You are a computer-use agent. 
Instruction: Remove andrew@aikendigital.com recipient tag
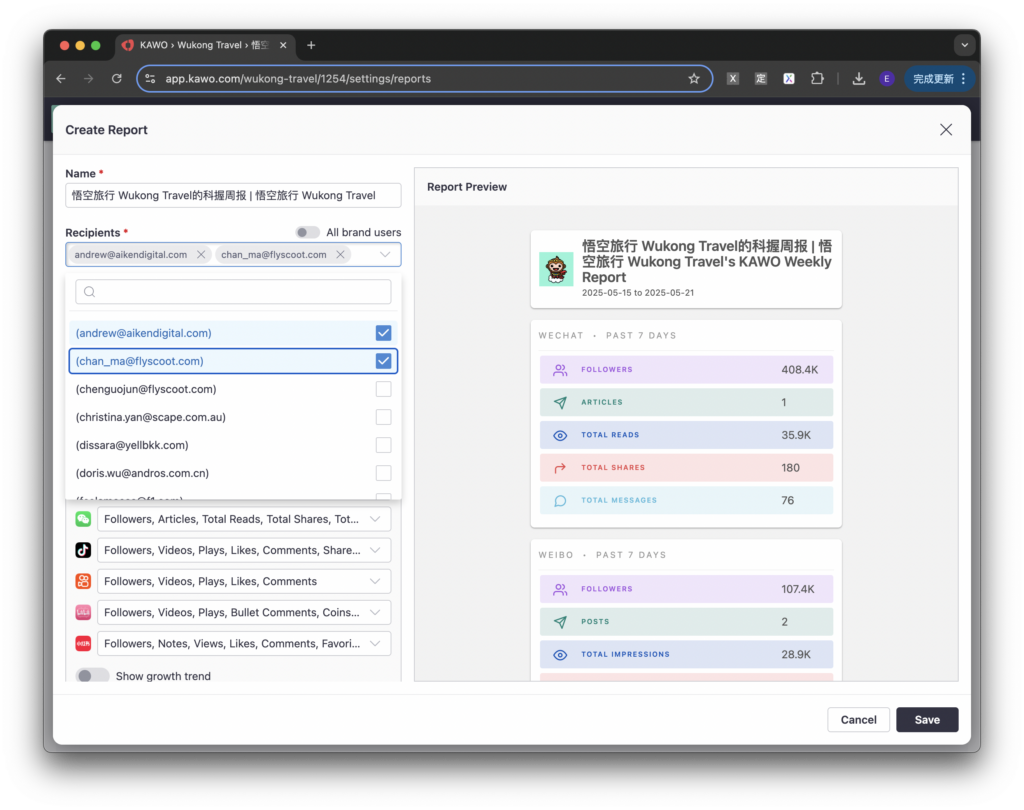201,255
